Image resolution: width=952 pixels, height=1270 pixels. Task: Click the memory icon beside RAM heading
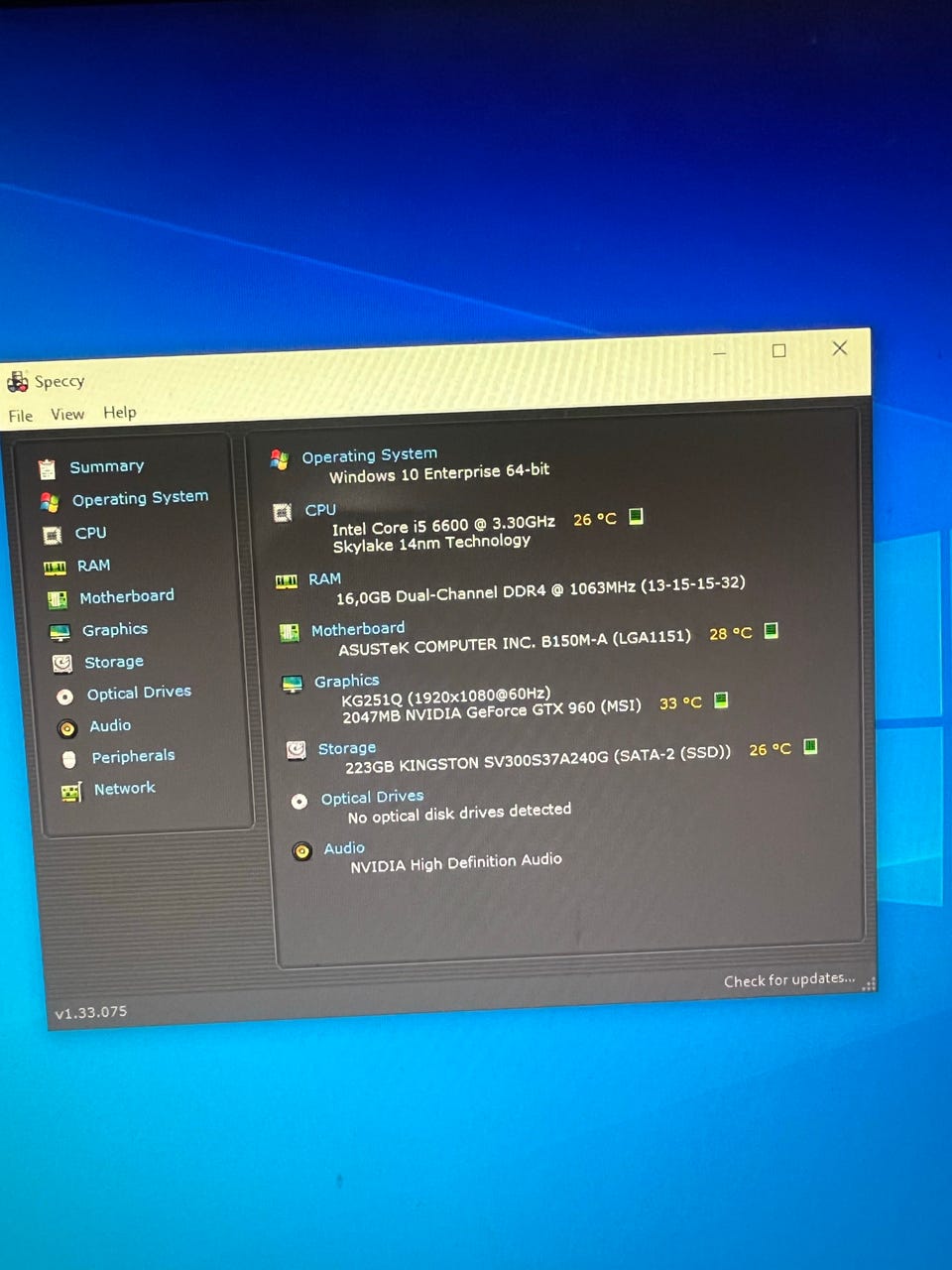click(287, 581)
